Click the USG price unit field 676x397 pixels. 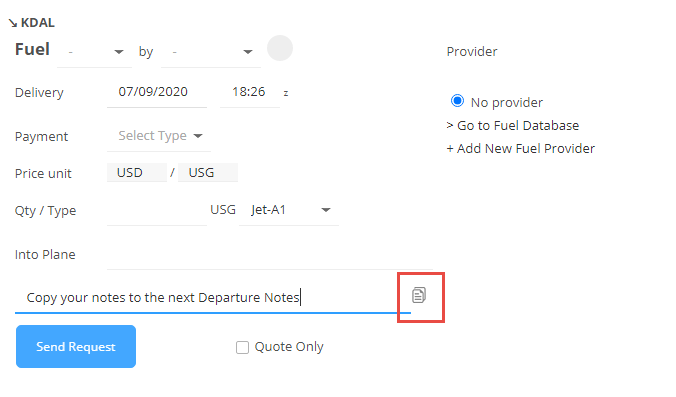pyautogui.click(x=208, y=172)
